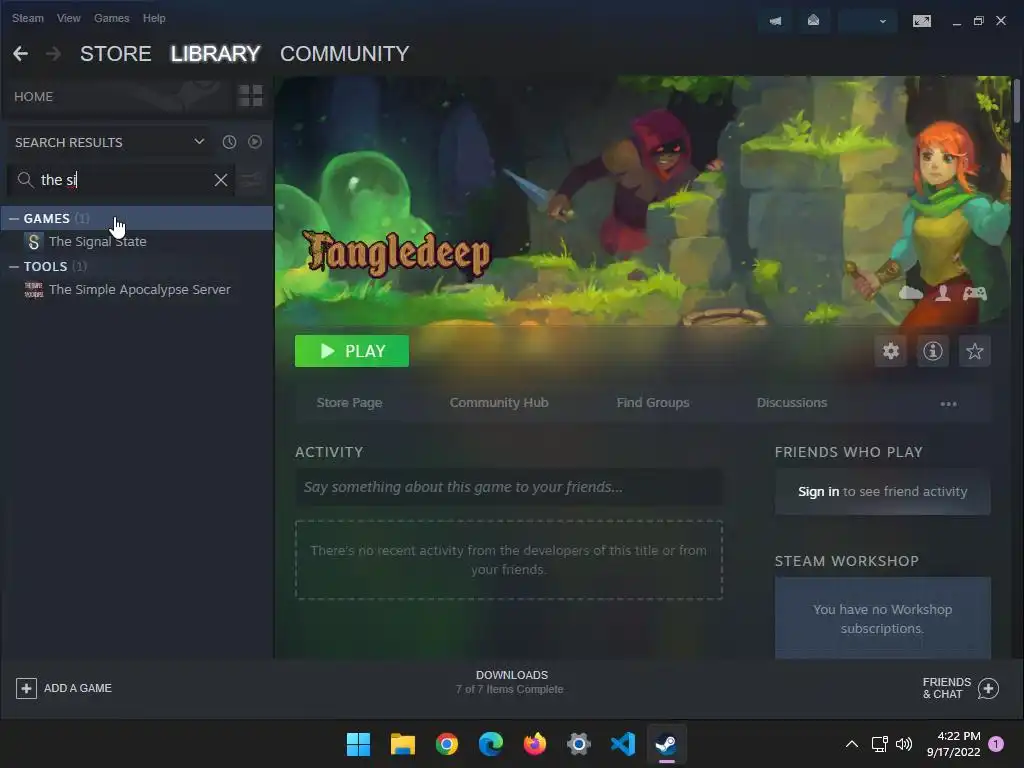Go to the STORE tab
The height and width of the screenshot is (768, 1024).
116,54
